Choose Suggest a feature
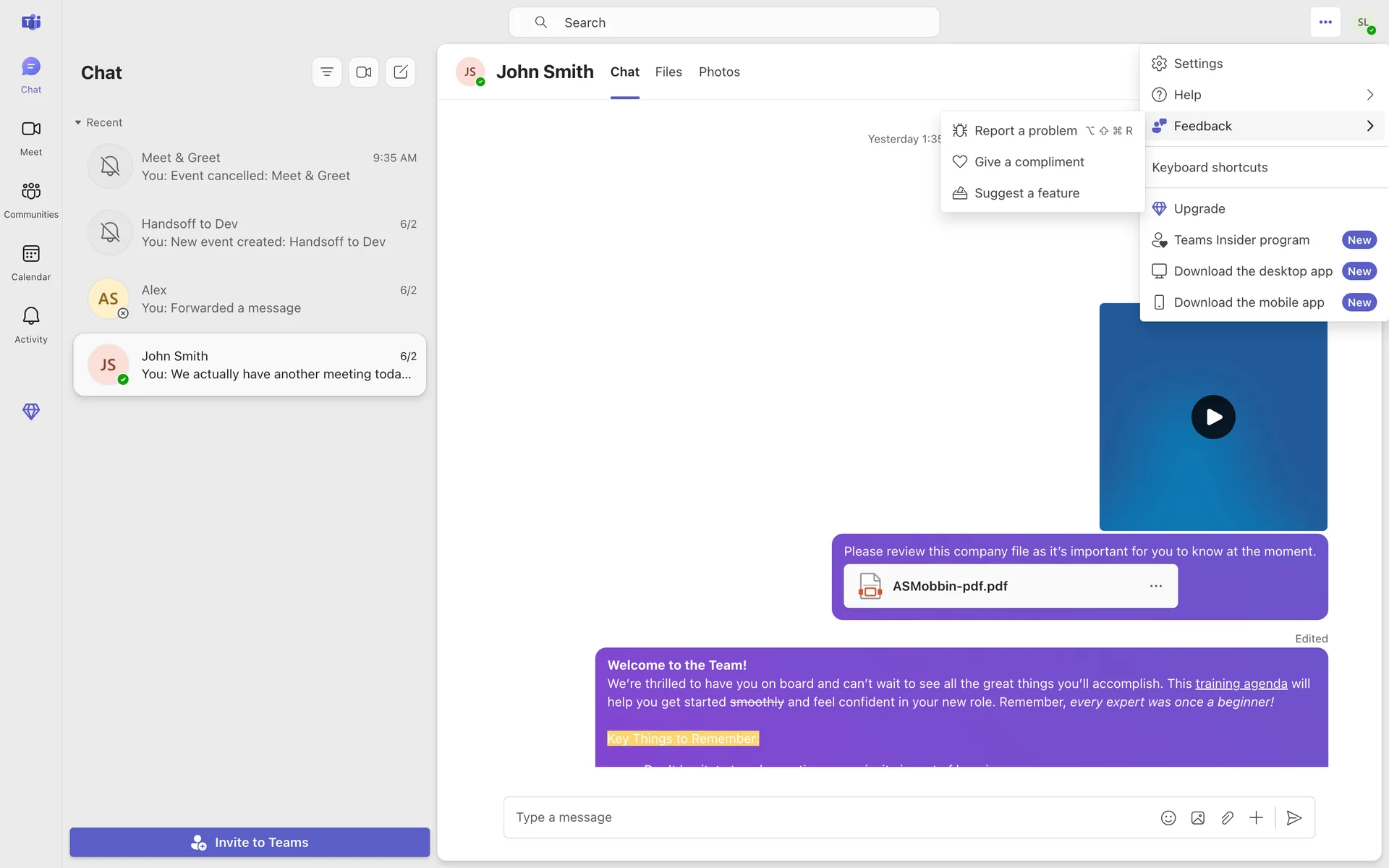Viewport: 1389px width, 868px height. (x=1026, y=193)
